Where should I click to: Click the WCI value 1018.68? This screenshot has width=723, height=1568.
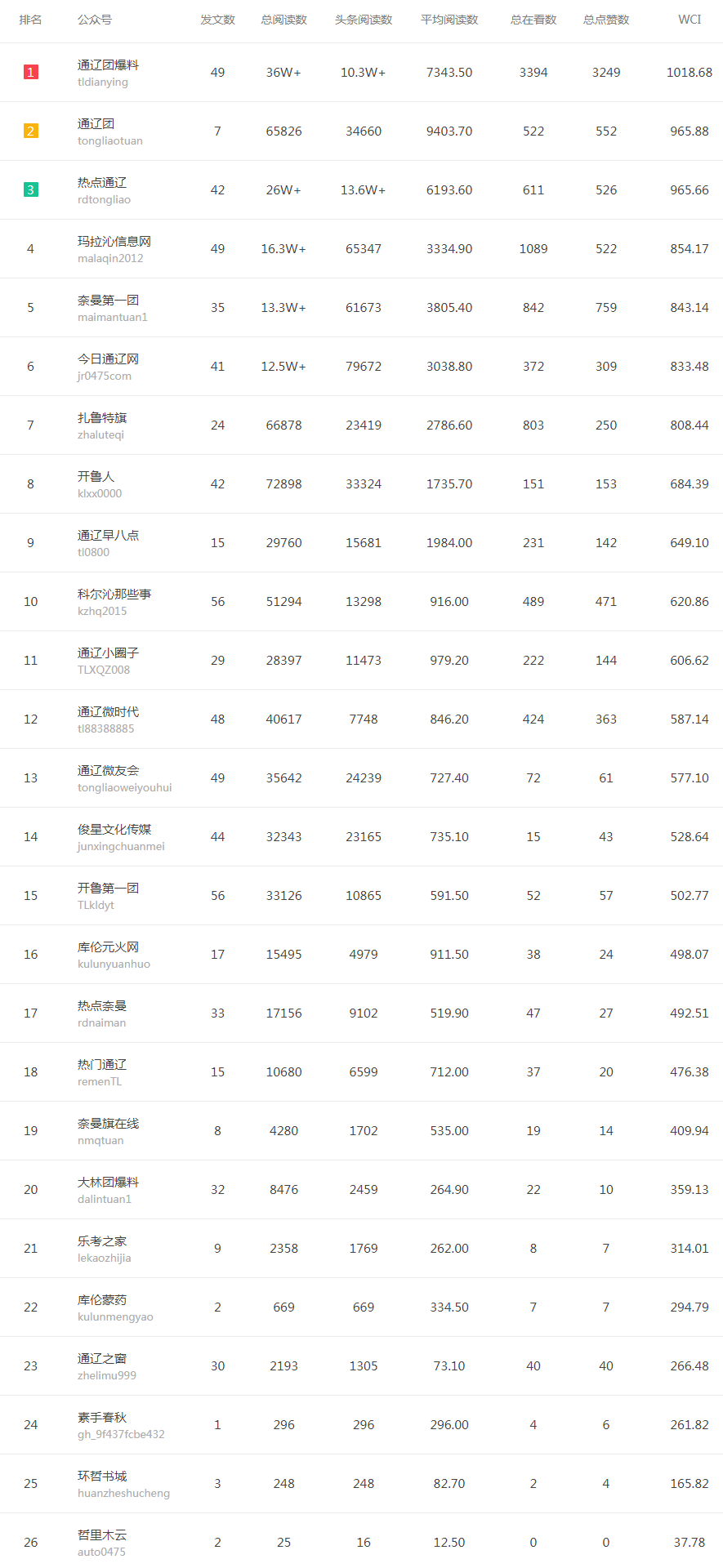690,73
